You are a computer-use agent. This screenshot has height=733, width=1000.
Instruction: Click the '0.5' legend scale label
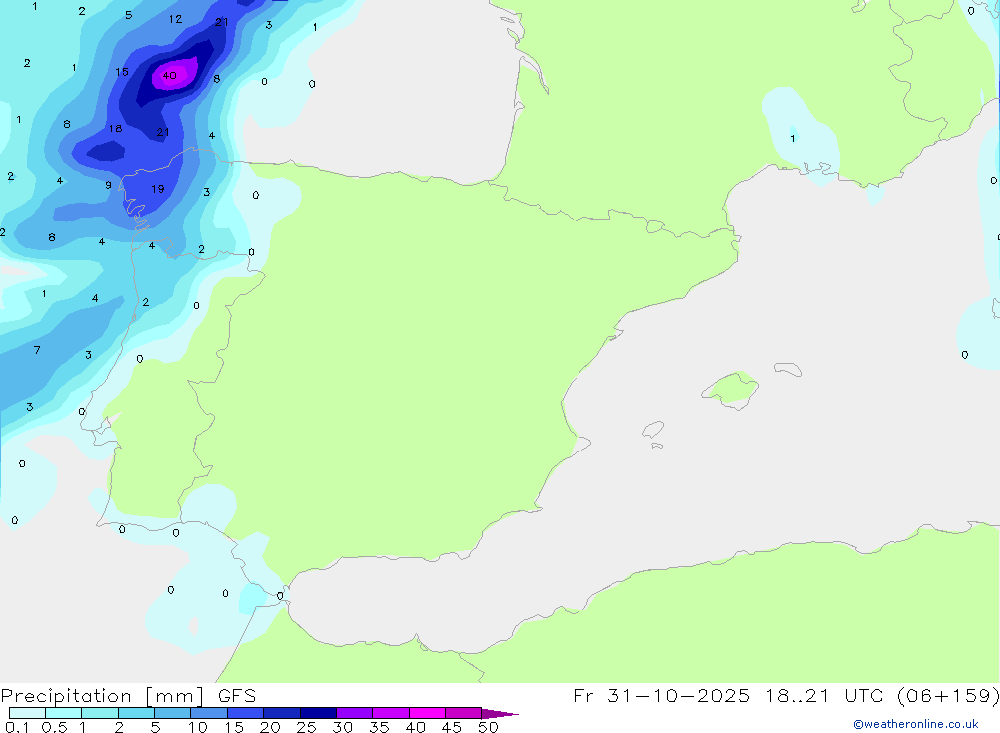[x=54, y=727]
